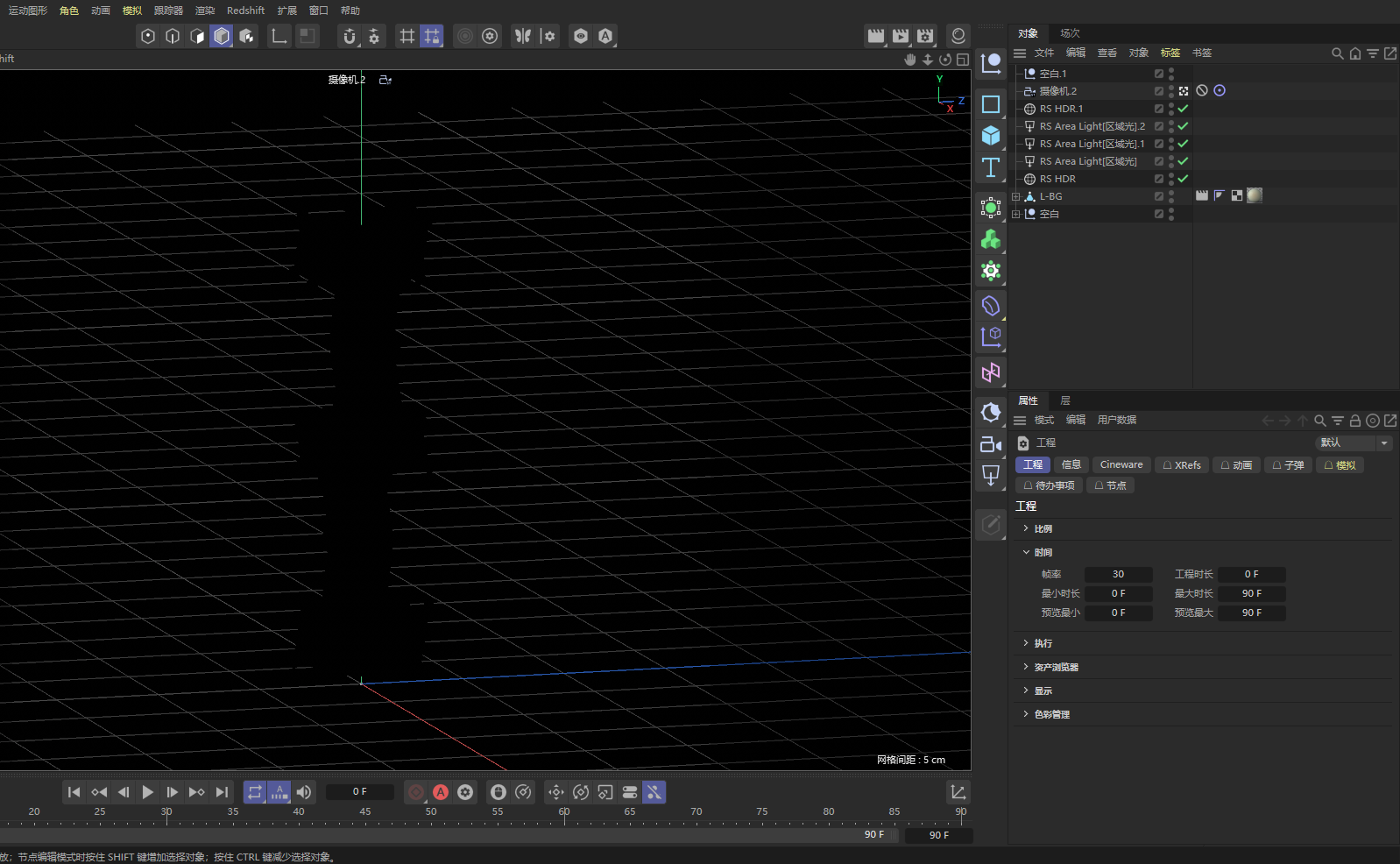Expand the L-BG object hierarchy
Image resolution: width=1400 pixels, height=864 pixels.
[x=1016, y=196]
